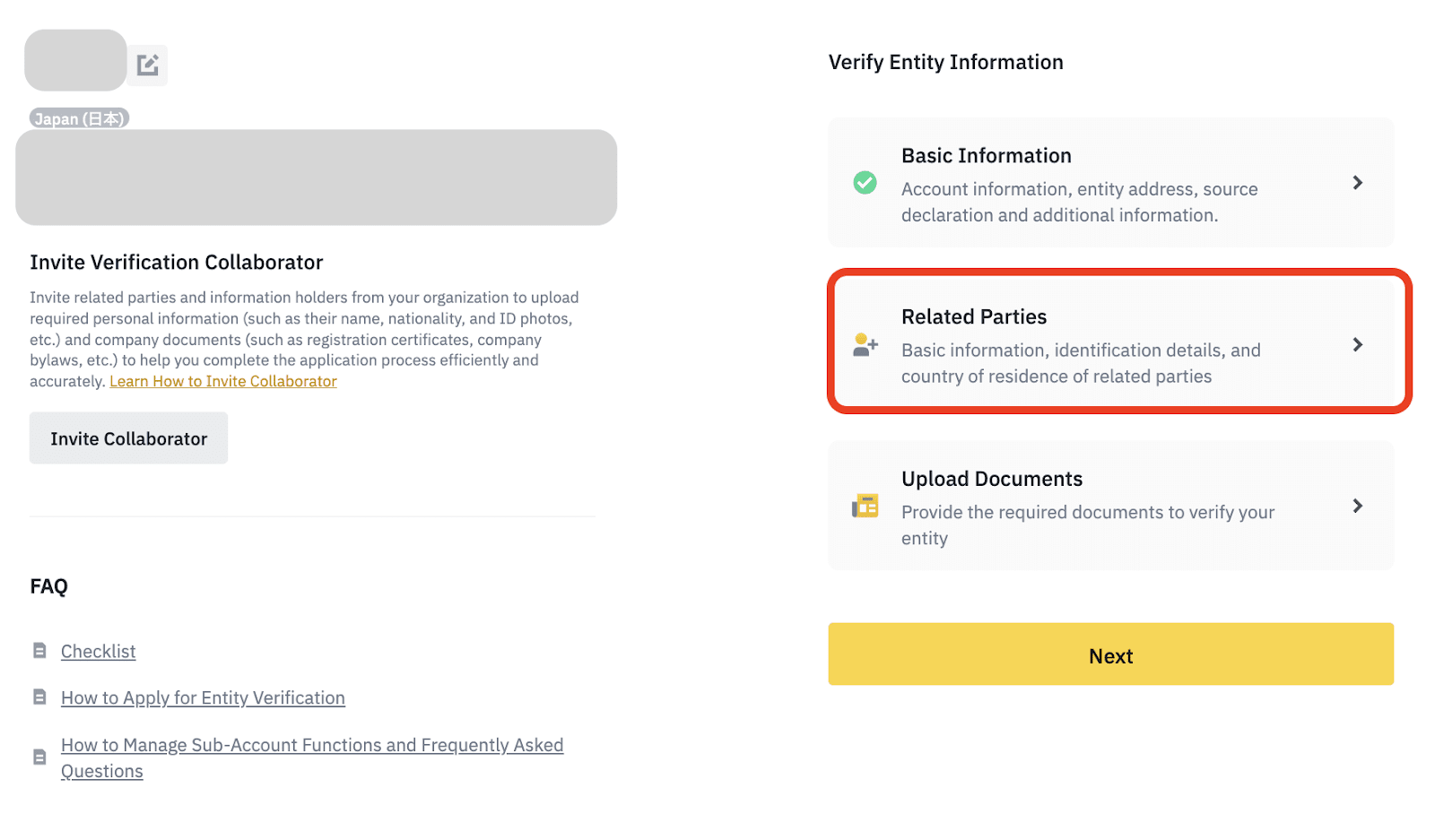
Task: Open the How to Apply for Entity Verification link
Action: tap(203, 698)
